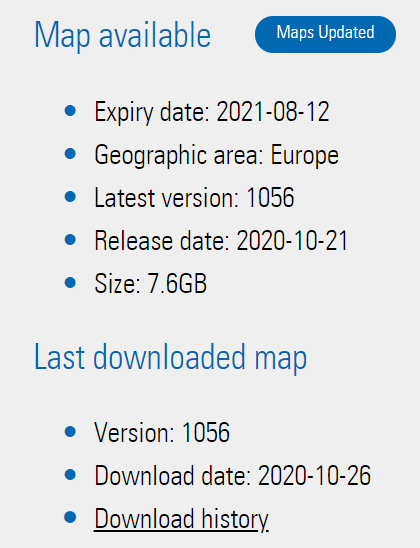The height and width of the screenshot is (548, 420).
Task: Click the Expiry date 2021-08-12 text
Action: (212, 112)
